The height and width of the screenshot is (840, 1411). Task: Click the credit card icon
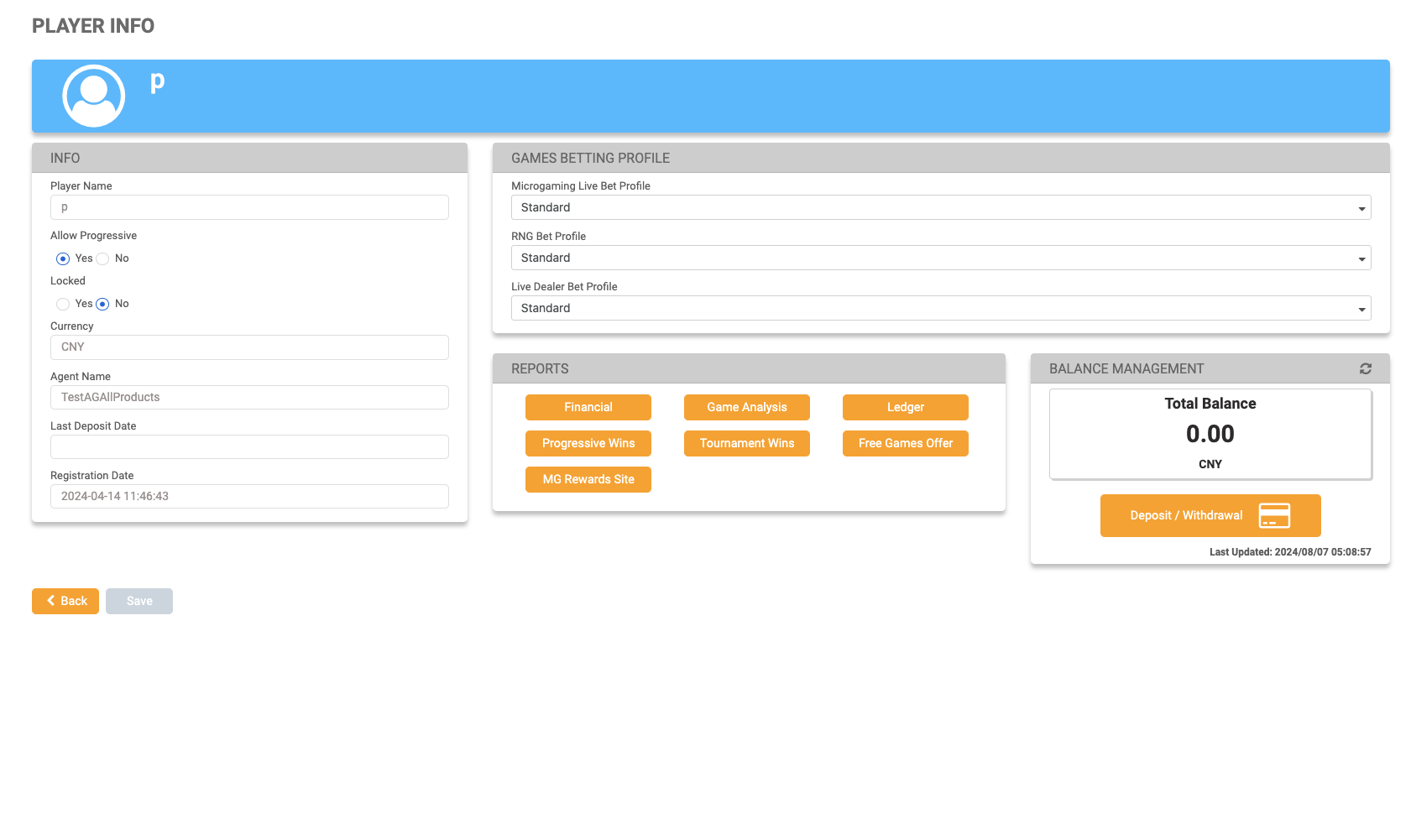pyautogui.click(x=1273, y=515)
